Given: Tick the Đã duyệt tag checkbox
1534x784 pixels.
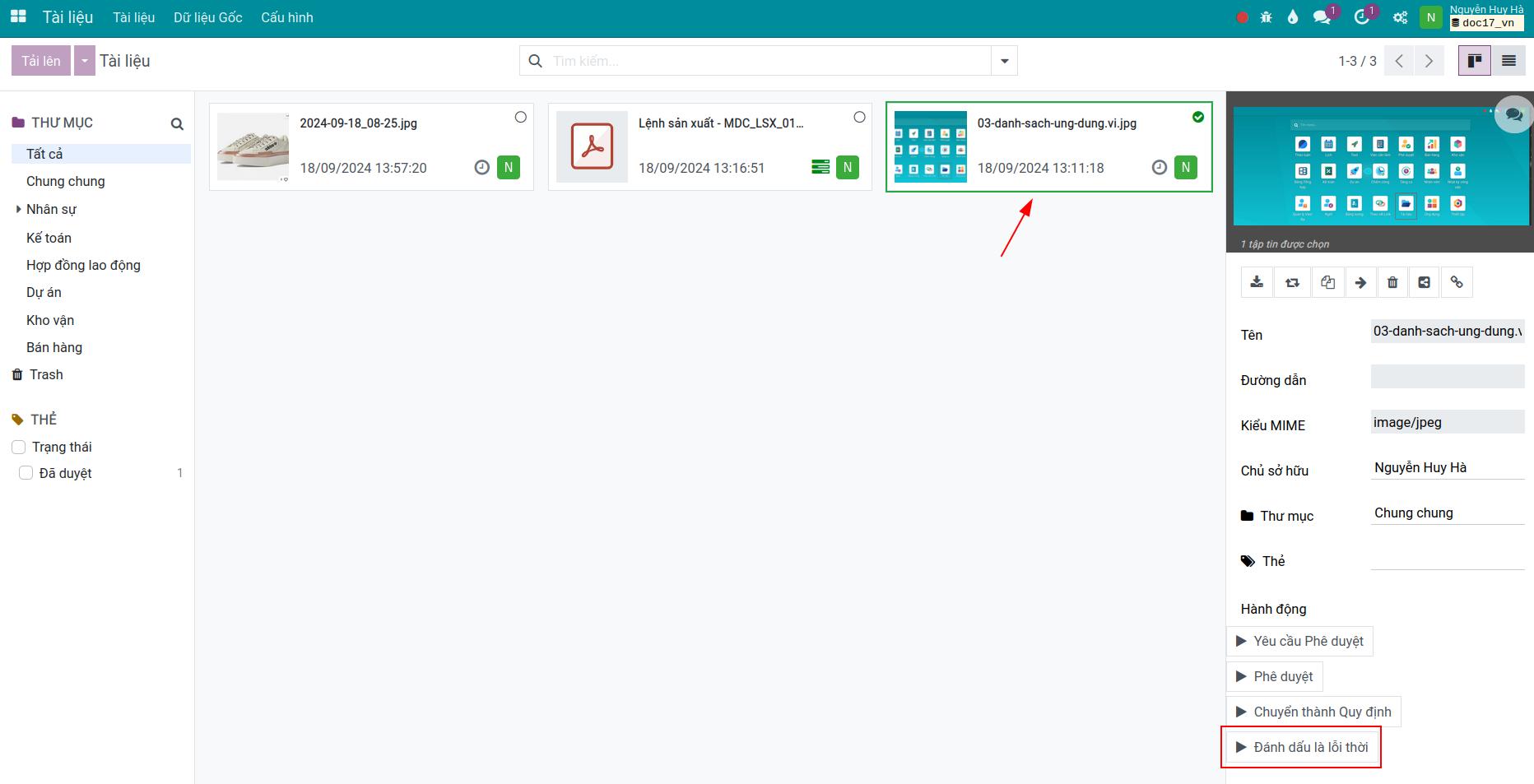Looking at the screenshot, I should click(x=26, y=473).
